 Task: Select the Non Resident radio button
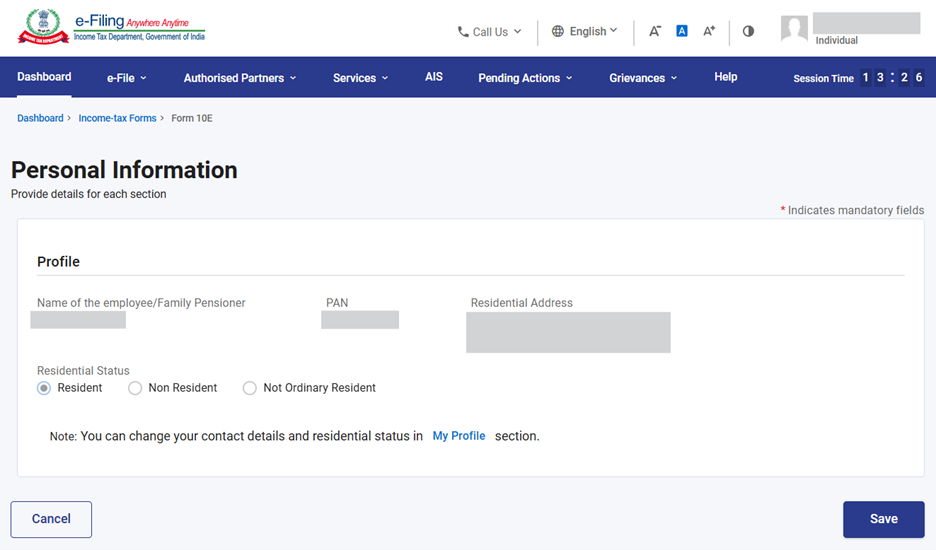[135, 388]
